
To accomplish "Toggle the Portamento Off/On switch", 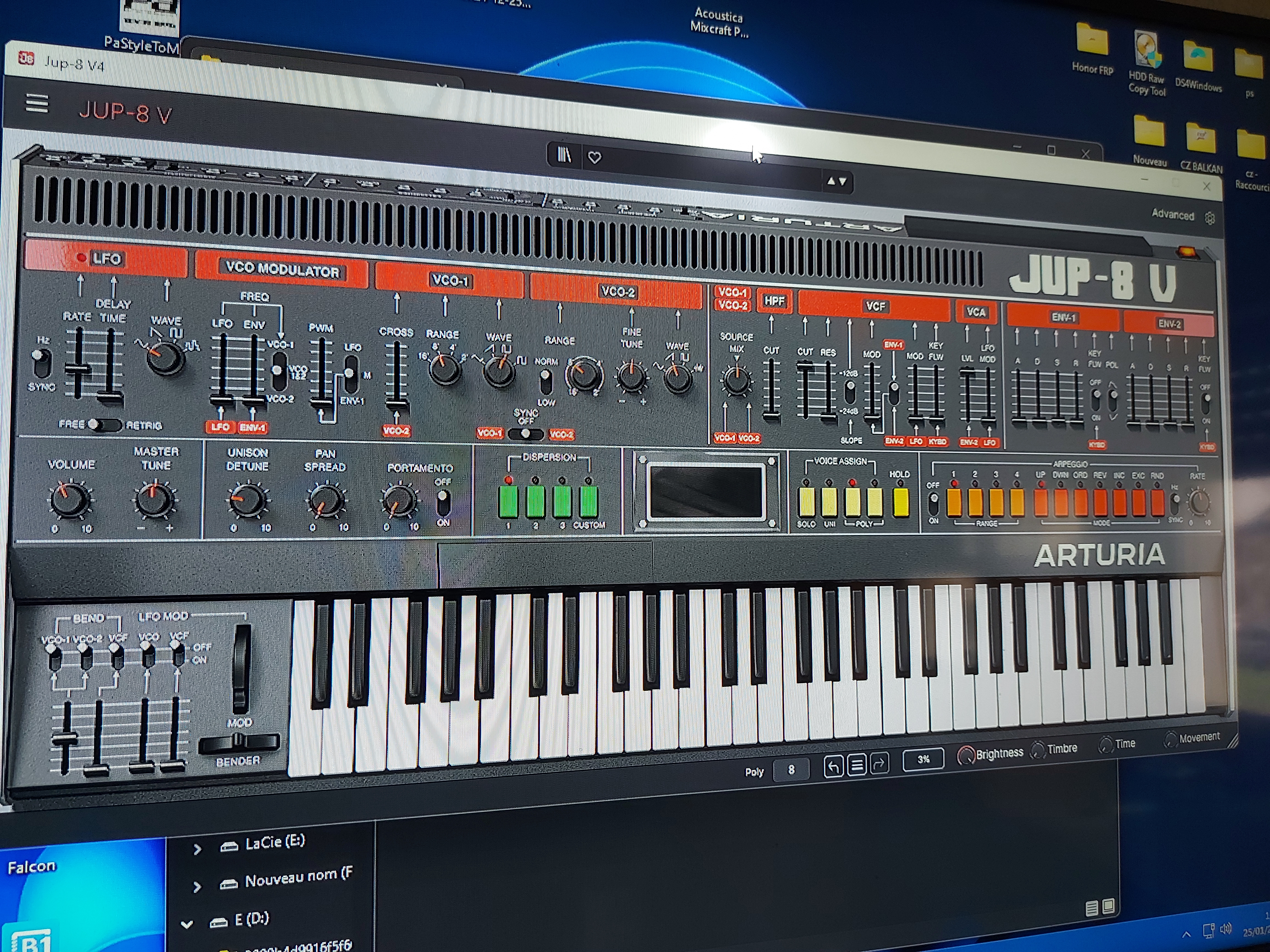I will pyautogui.click(x=443, y=503).
